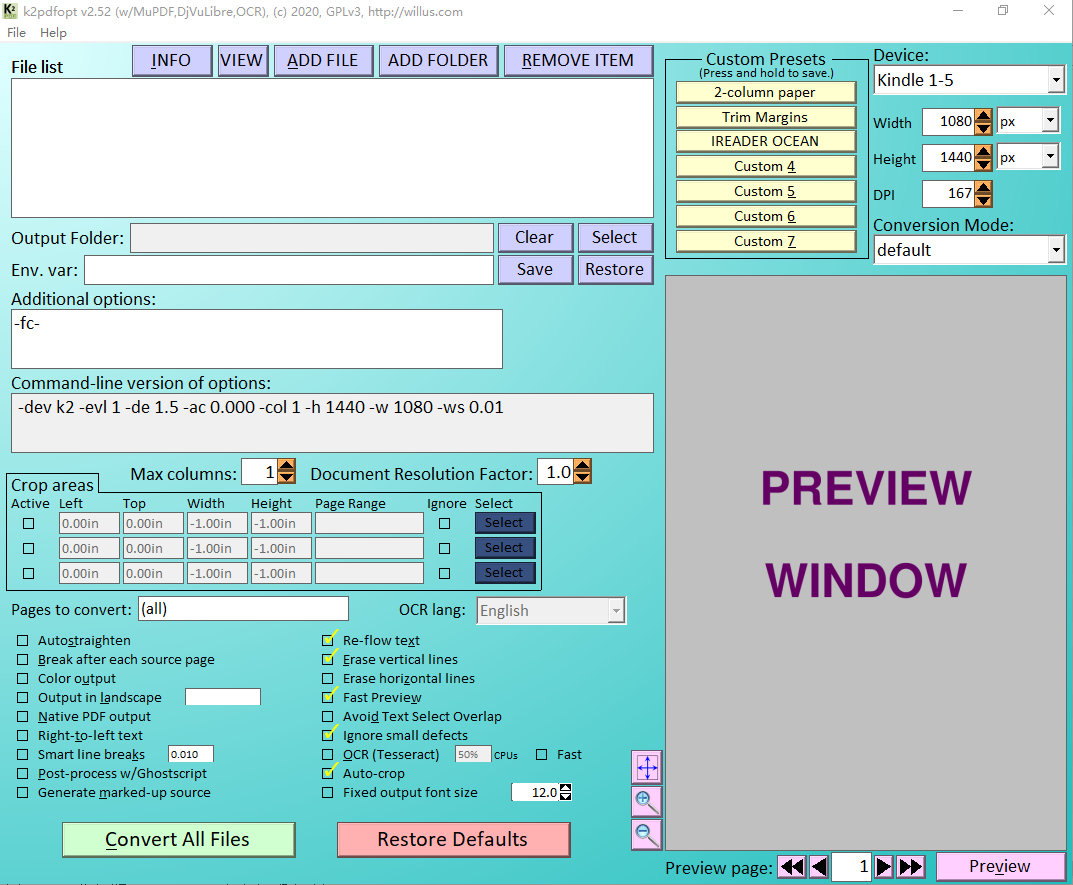Click the zoom in magnifier icon

(647, 801)
